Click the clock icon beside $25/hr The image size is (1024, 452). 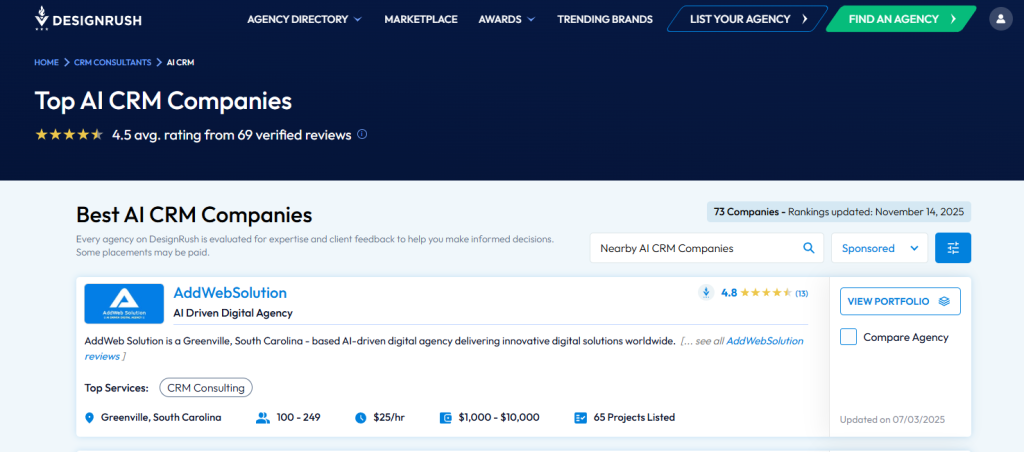(360, 417)
